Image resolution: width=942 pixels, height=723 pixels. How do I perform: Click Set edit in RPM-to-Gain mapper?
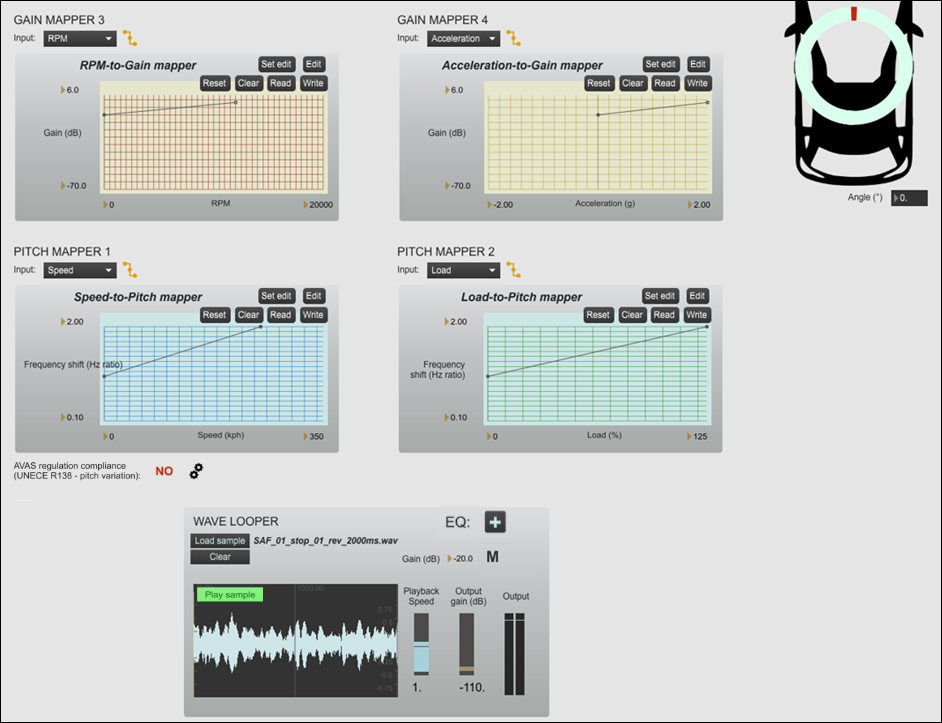click(x=276, y=64)
